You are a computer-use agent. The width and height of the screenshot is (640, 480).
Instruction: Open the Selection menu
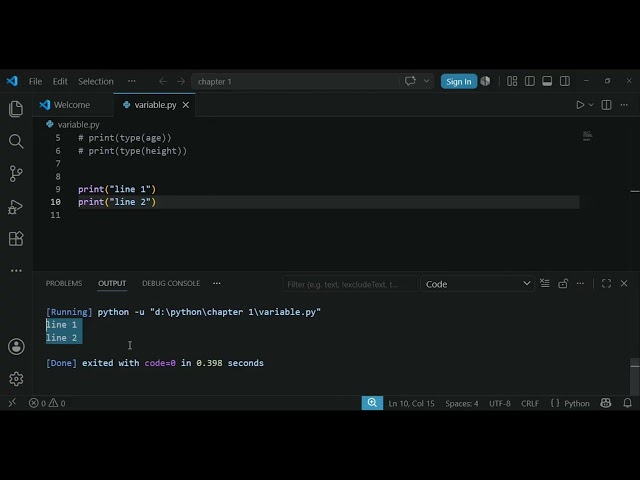click(96, 81)
